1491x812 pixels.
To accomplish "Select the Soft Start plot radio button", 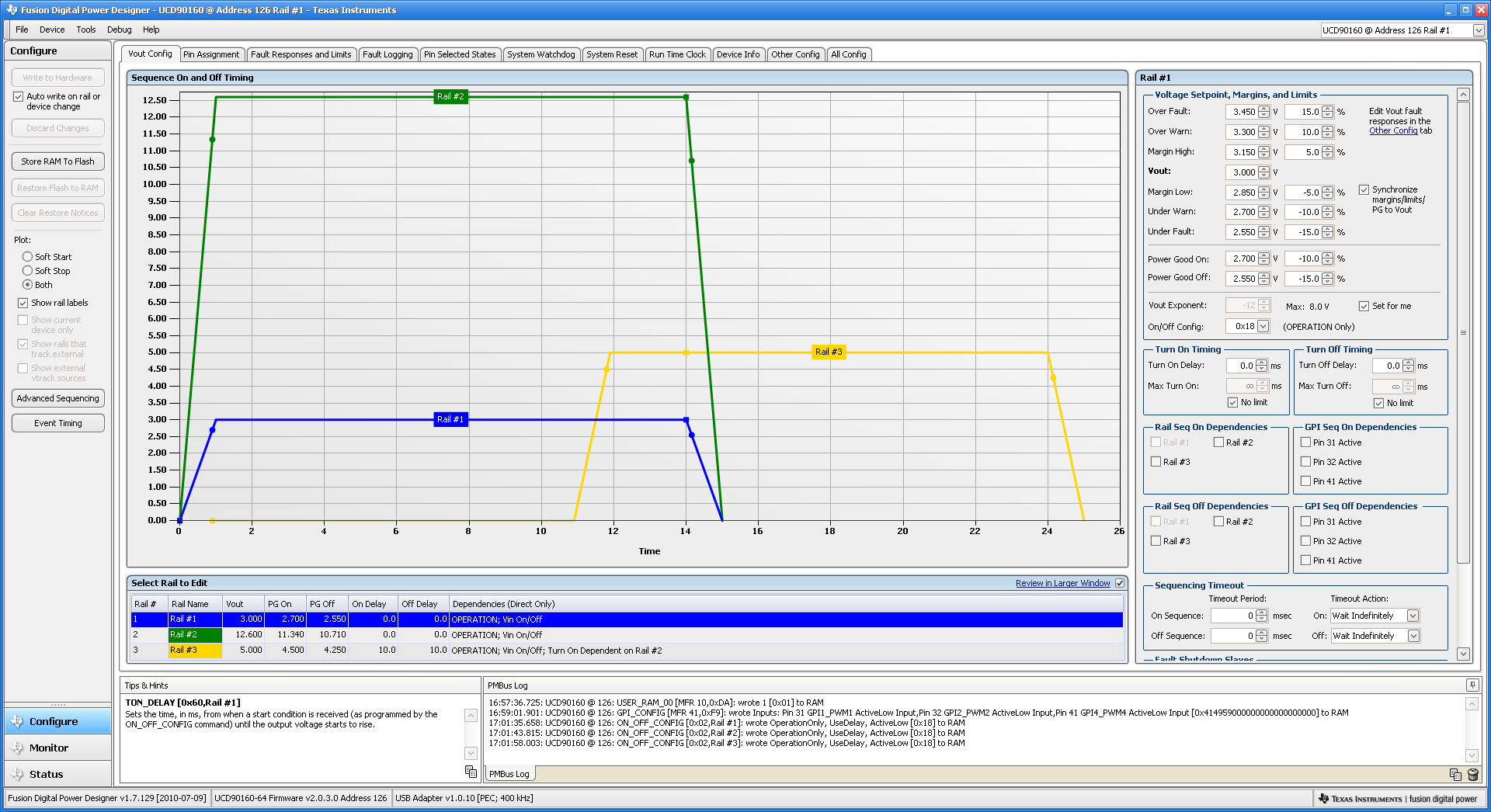I will click(28, 257).
